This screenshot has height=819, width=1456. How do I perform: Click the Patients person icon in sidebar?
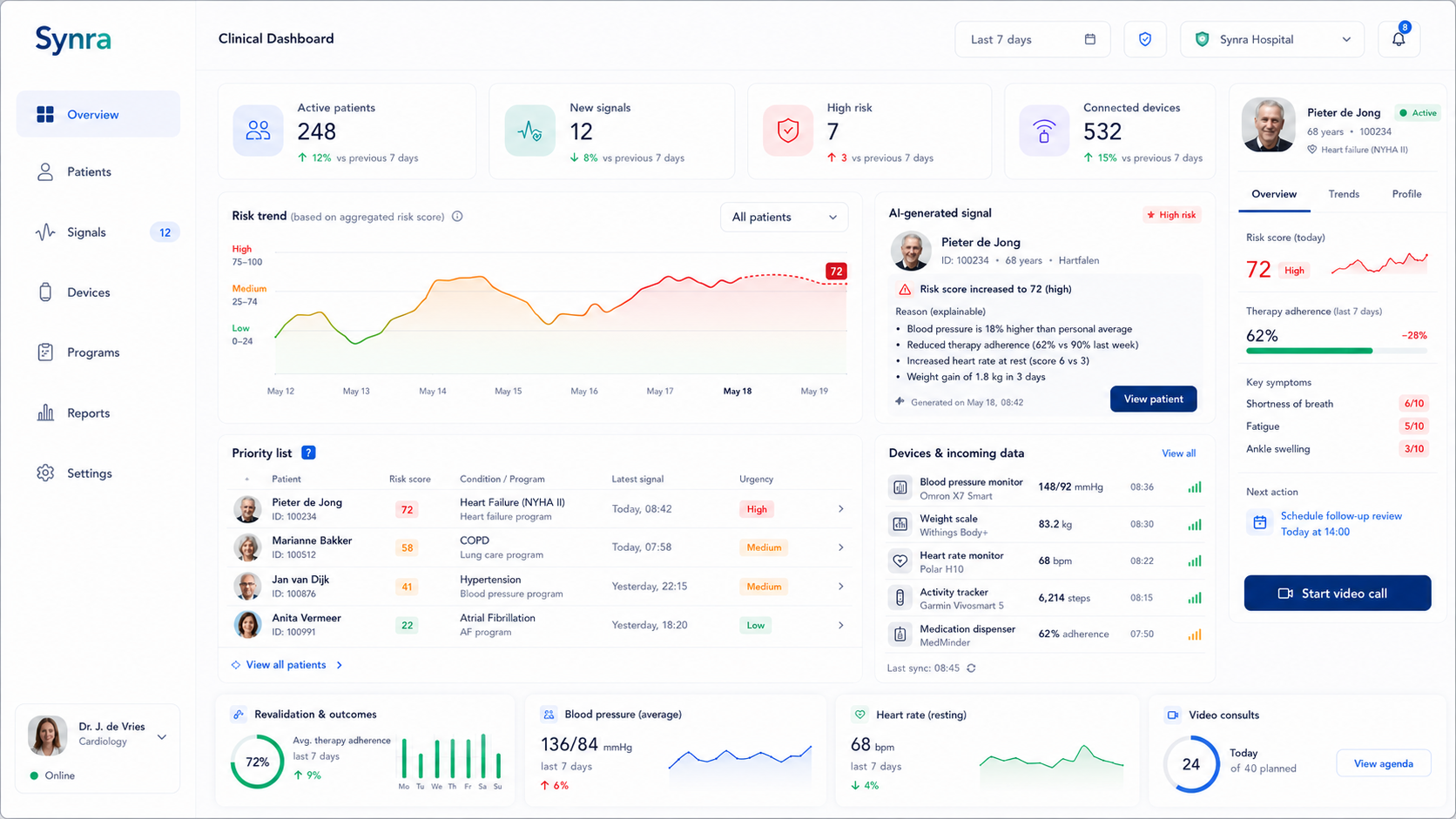tap(45, 171)
